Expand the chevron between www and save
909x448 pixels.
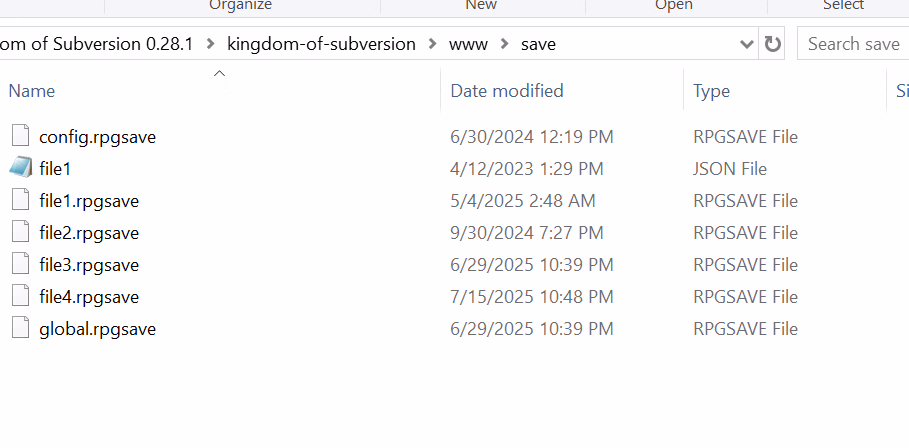(504, 44)
